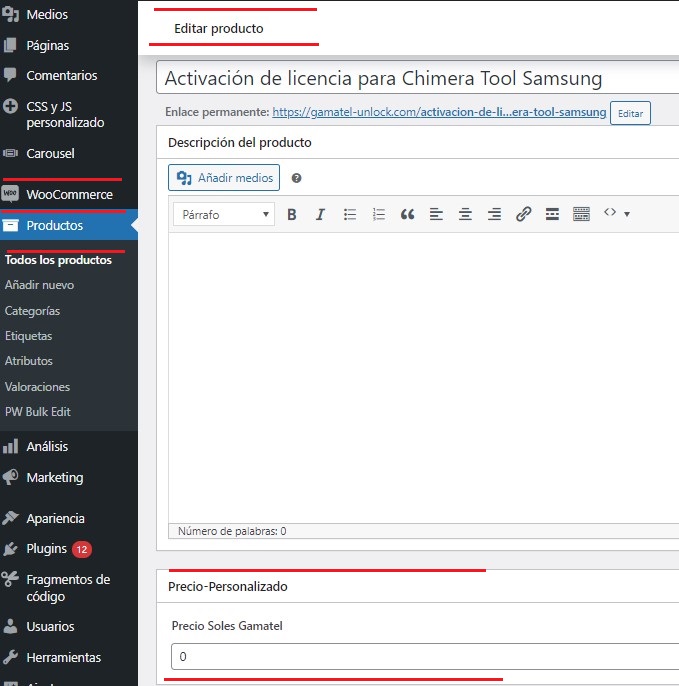
Task: Open the Párrafo format dropdown
Action: 224,214
